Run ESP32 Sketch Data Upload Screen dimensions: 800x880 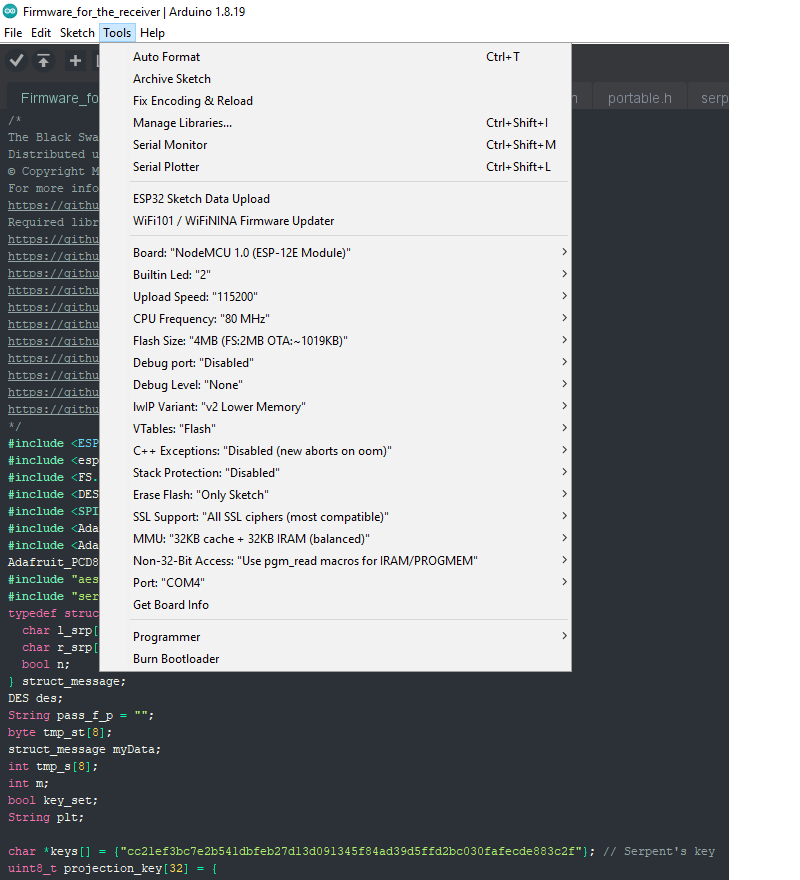click(x=335, y=199)
